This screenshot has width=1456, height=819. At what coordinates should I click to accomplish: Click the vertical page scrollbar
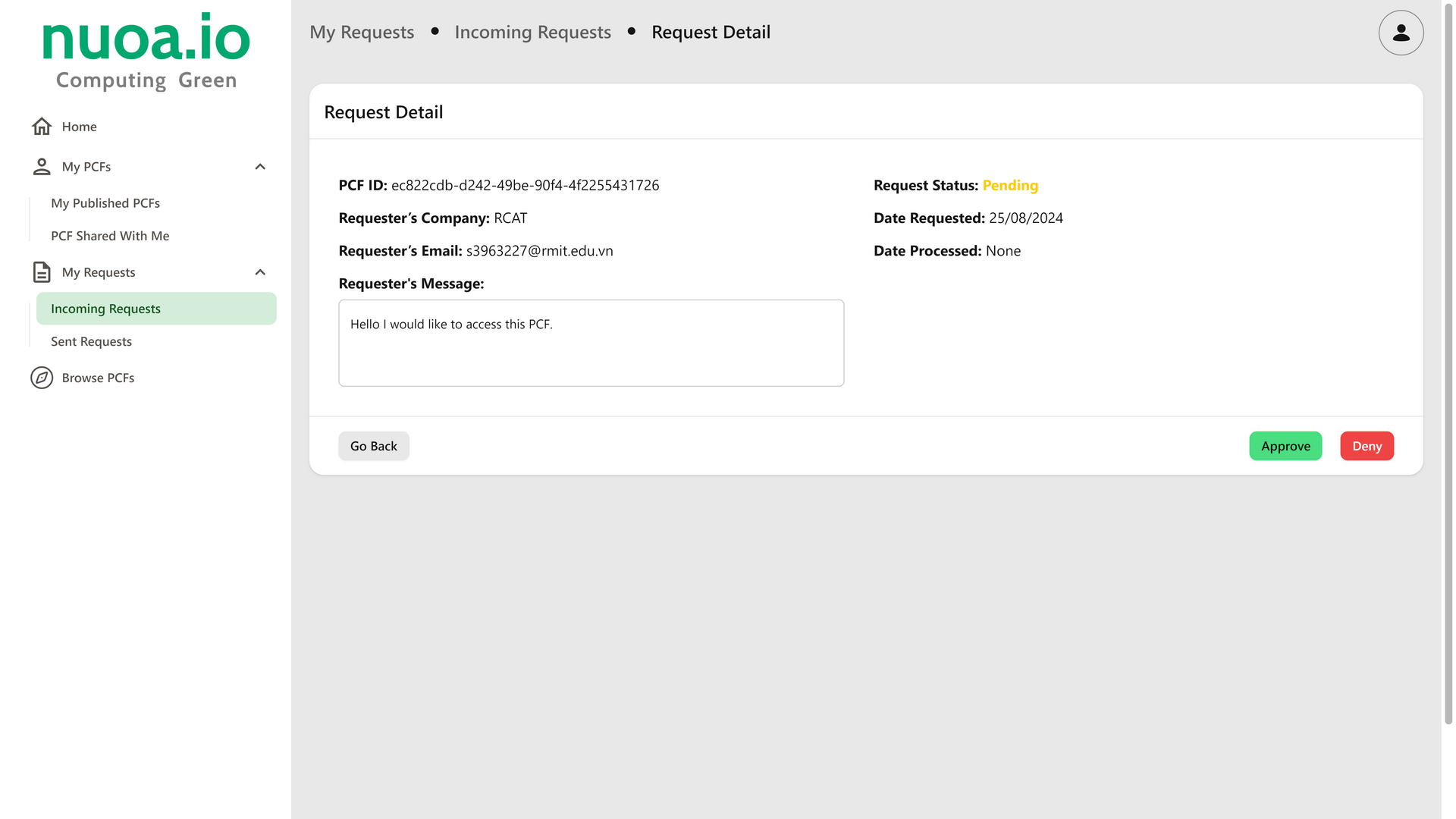[1448, 364]
